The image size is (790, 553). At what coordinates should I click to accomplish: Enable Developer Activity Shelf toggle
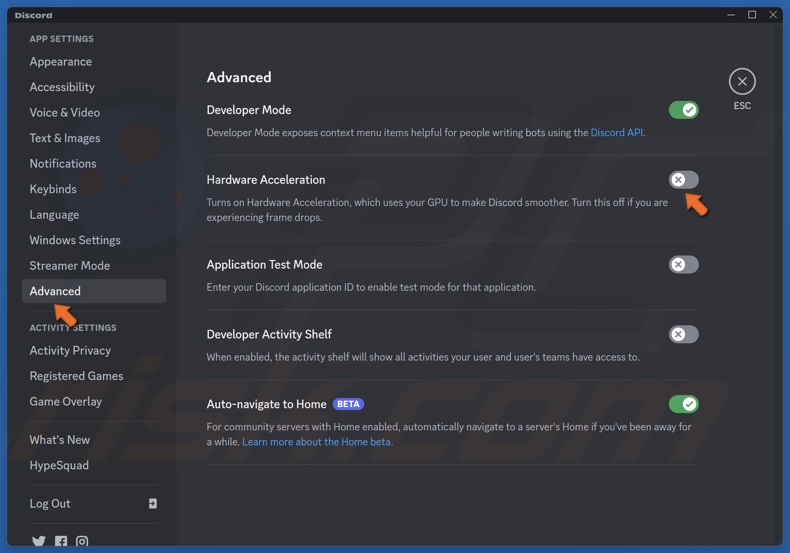(683, 334)
